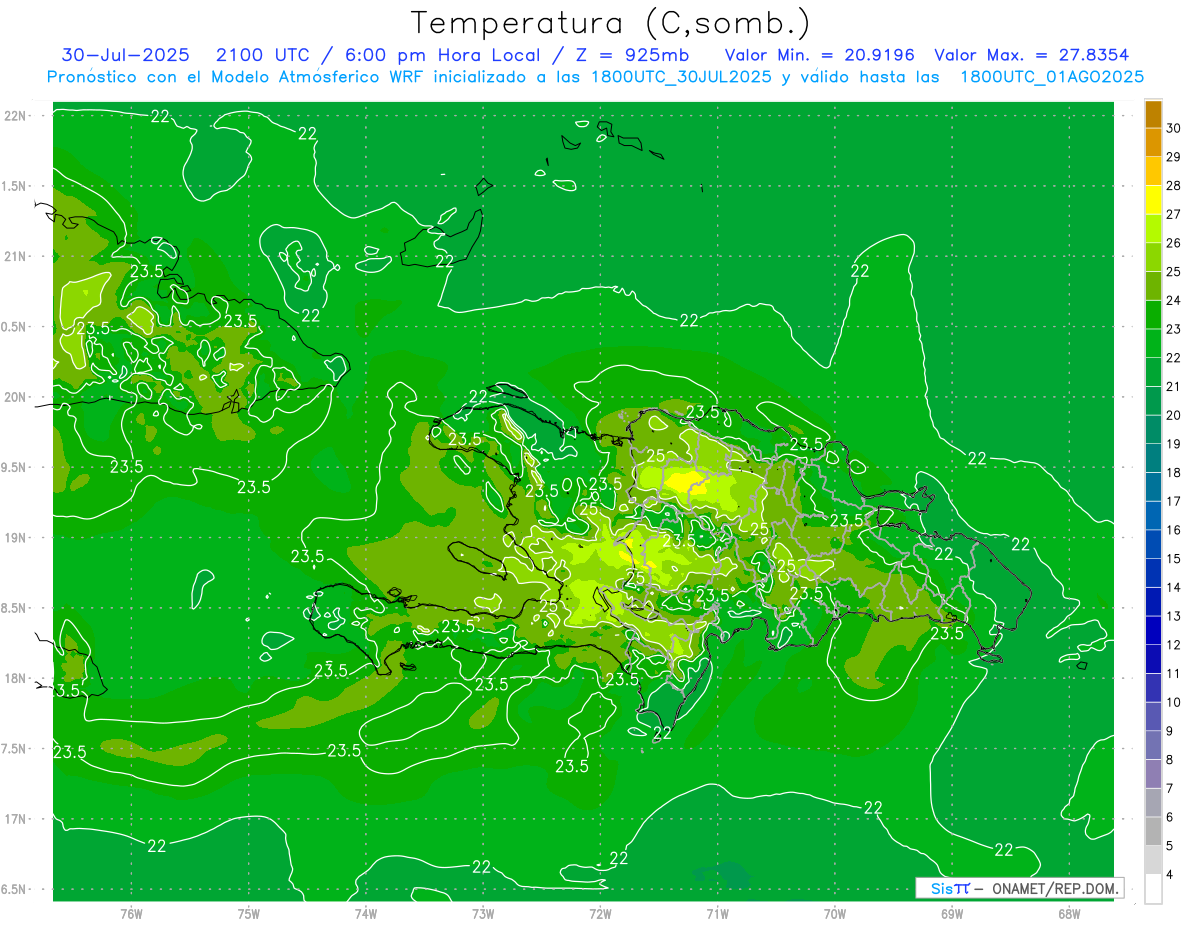Click colorbar label "30"
1200x927 pixels.
click(x=1174, y=128)
